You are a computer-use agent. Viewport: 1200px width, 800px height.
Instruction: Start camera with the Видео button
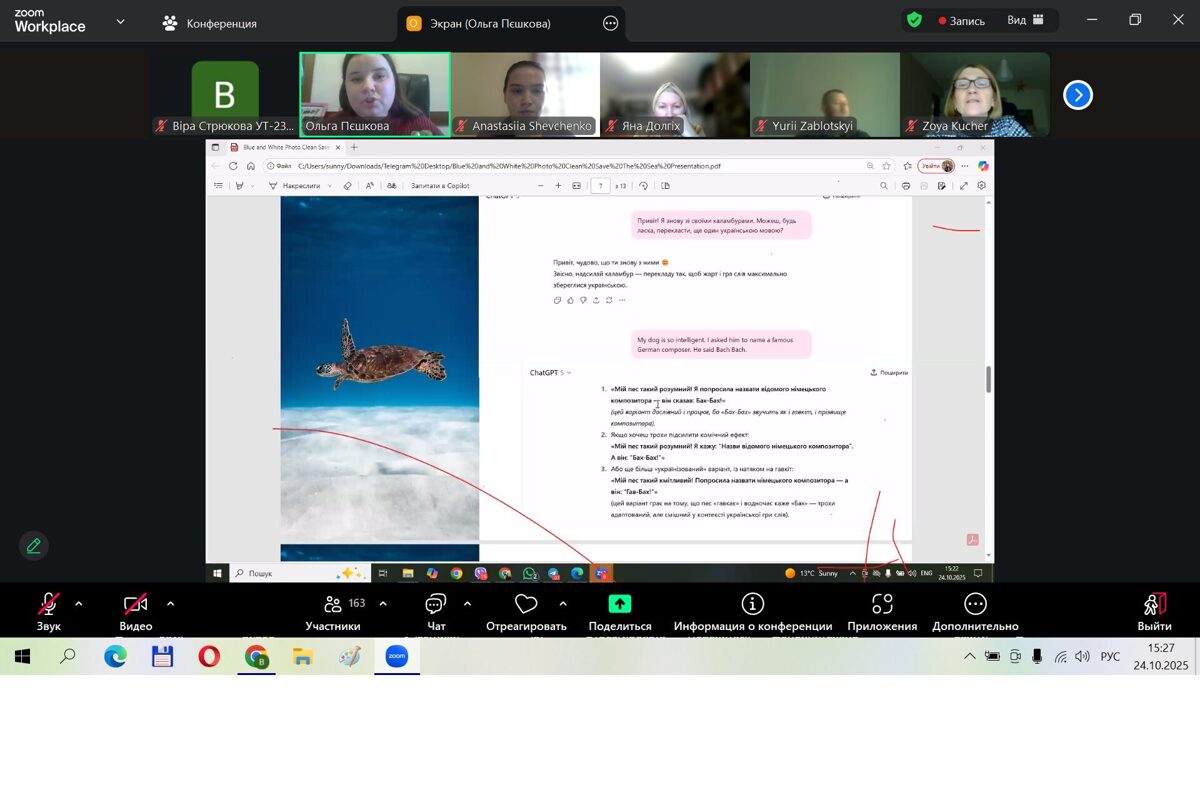coord(135,611)
